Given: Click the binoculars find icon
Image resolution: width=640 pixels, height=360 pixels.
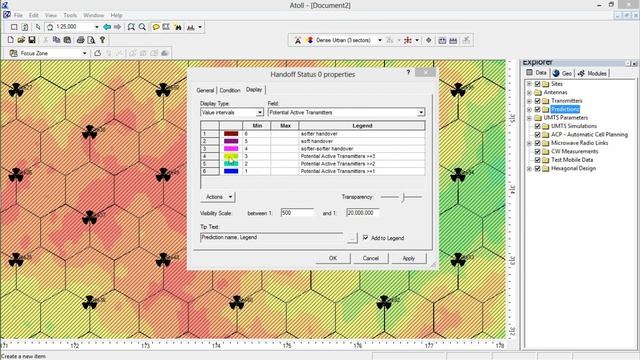Looking at the screenshot, I should click(x=178, y=27).
